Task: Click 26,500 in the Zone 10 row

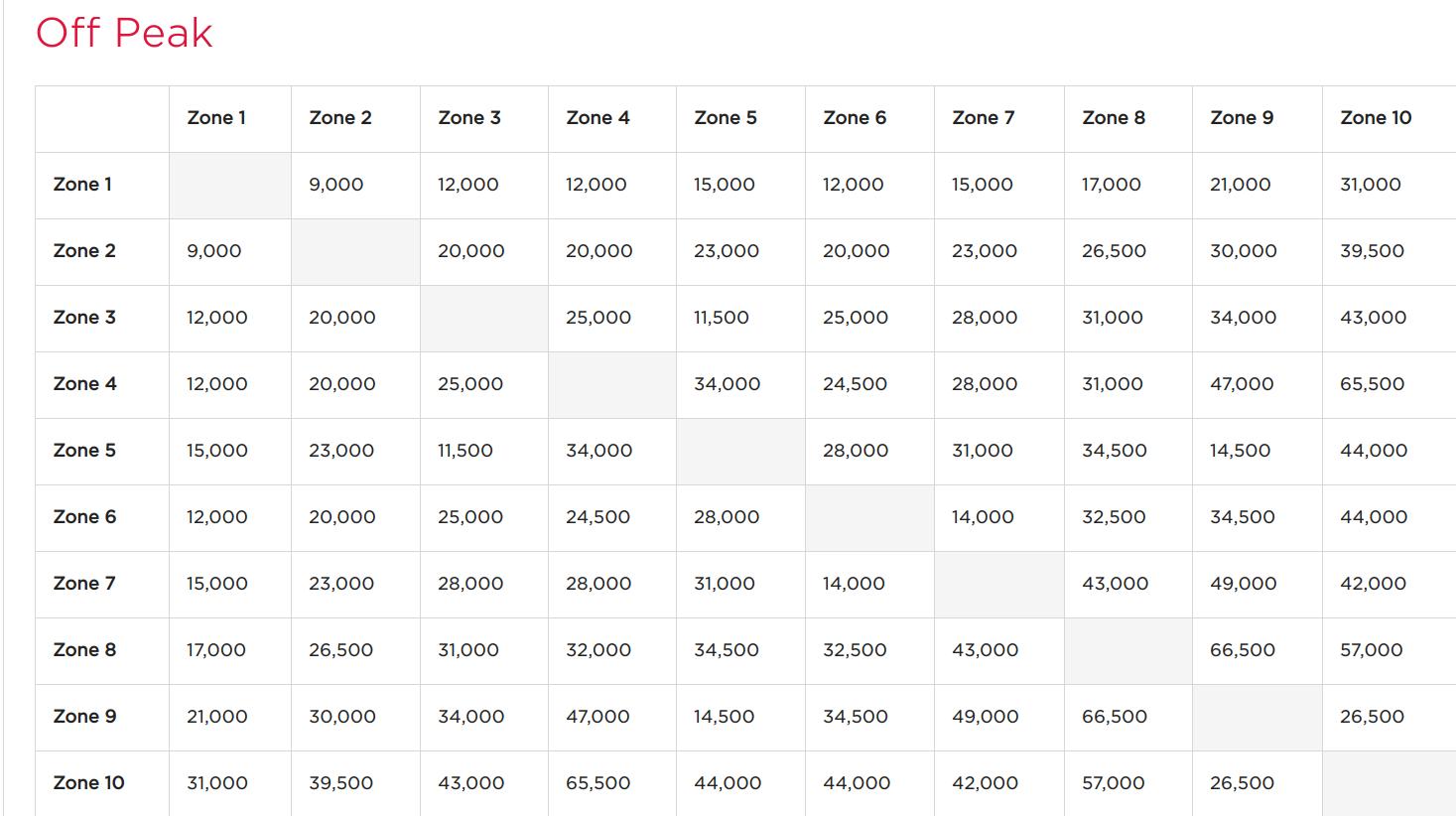Action: [1242, 783]
